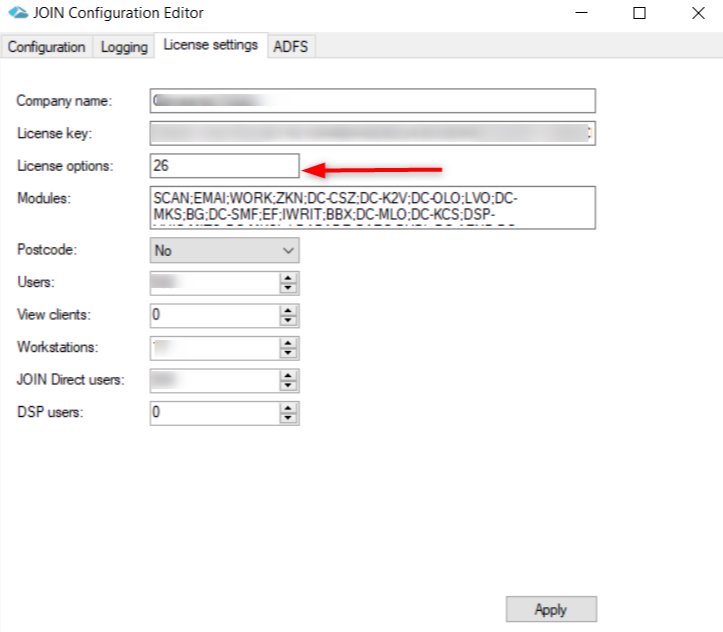The image size is (723, 632).
Task: Decrease JOIN Direct users with down arrow
Action: (288, 385)
